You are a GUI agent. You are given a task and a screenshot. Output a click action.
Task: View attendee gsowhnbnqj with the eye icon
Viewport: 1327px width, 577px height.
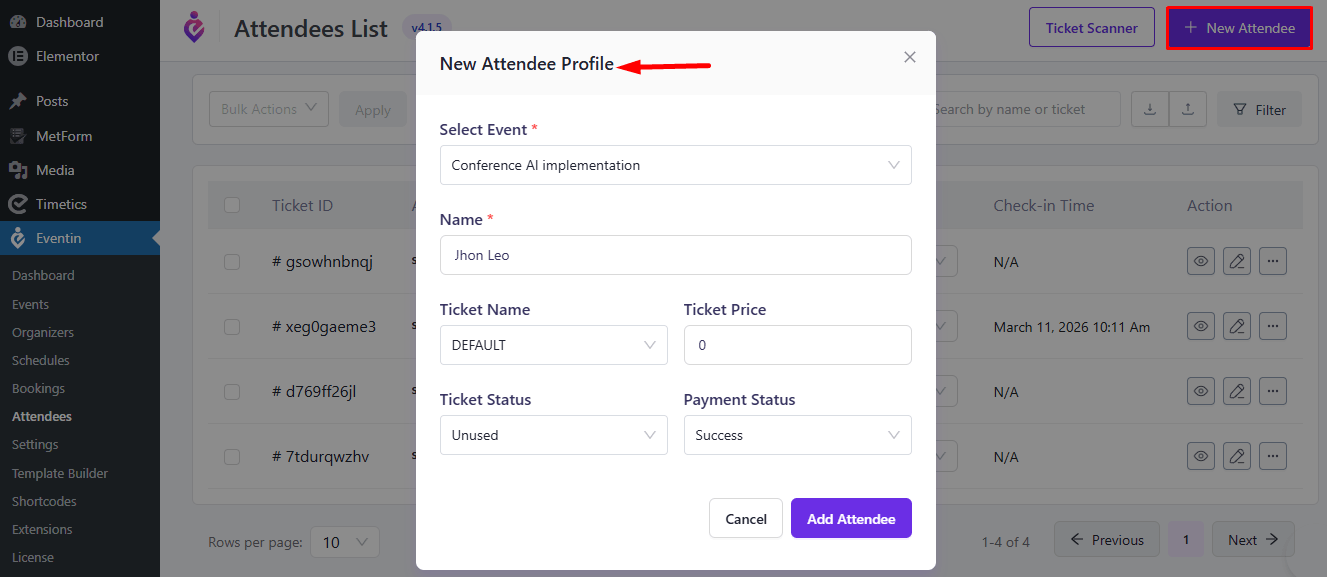click(x=1201, y=262)
